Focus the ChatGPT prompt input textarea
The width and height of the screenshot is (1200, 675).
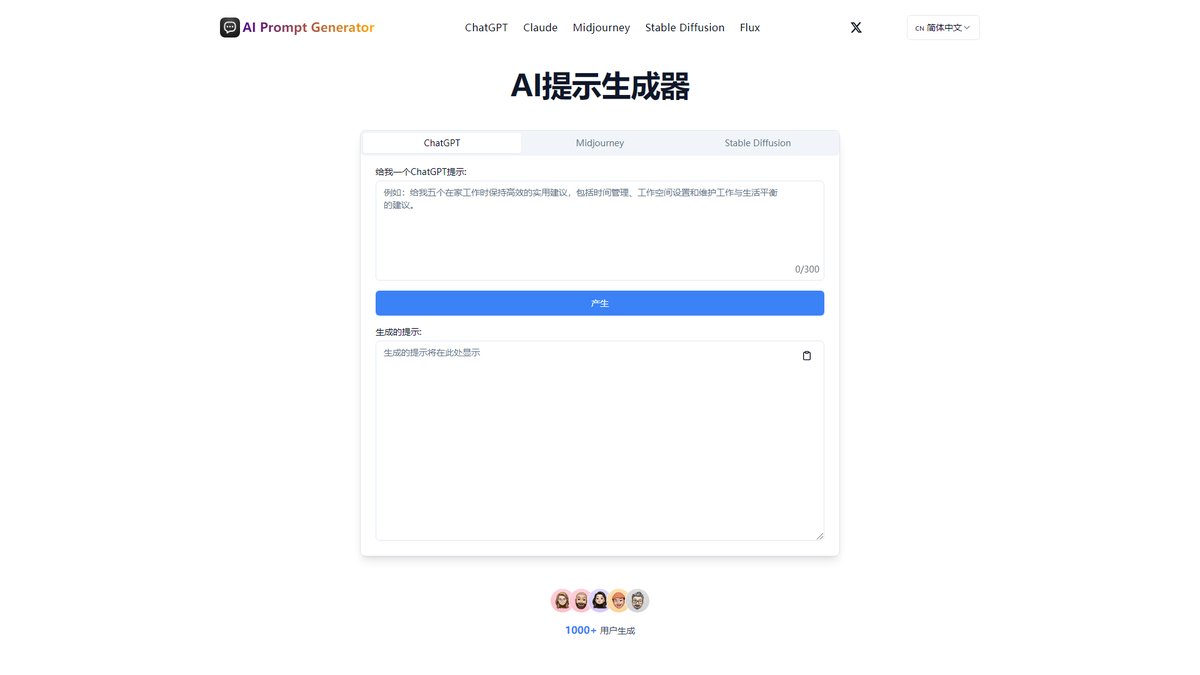pyautogui.click(x=600, y=230)
